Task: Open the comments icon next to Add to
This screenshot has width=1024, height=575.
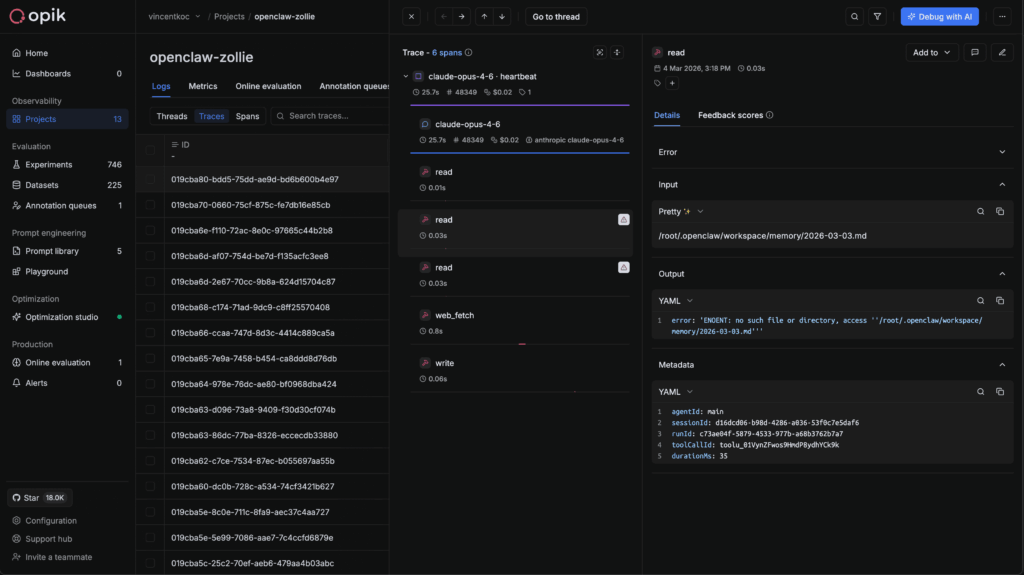Action: 974,52
